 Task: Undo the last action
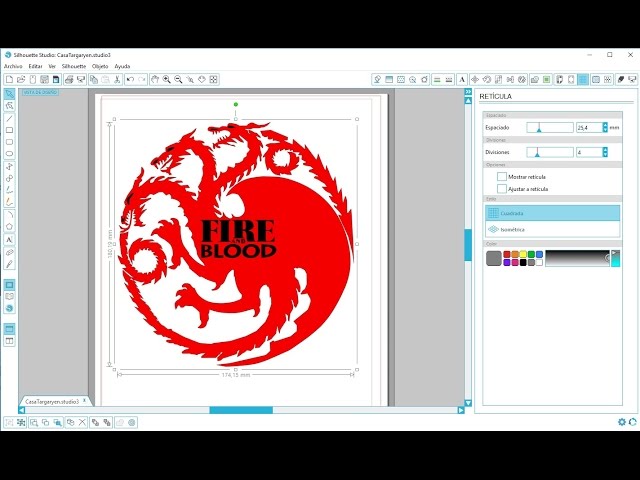point(130,79)
